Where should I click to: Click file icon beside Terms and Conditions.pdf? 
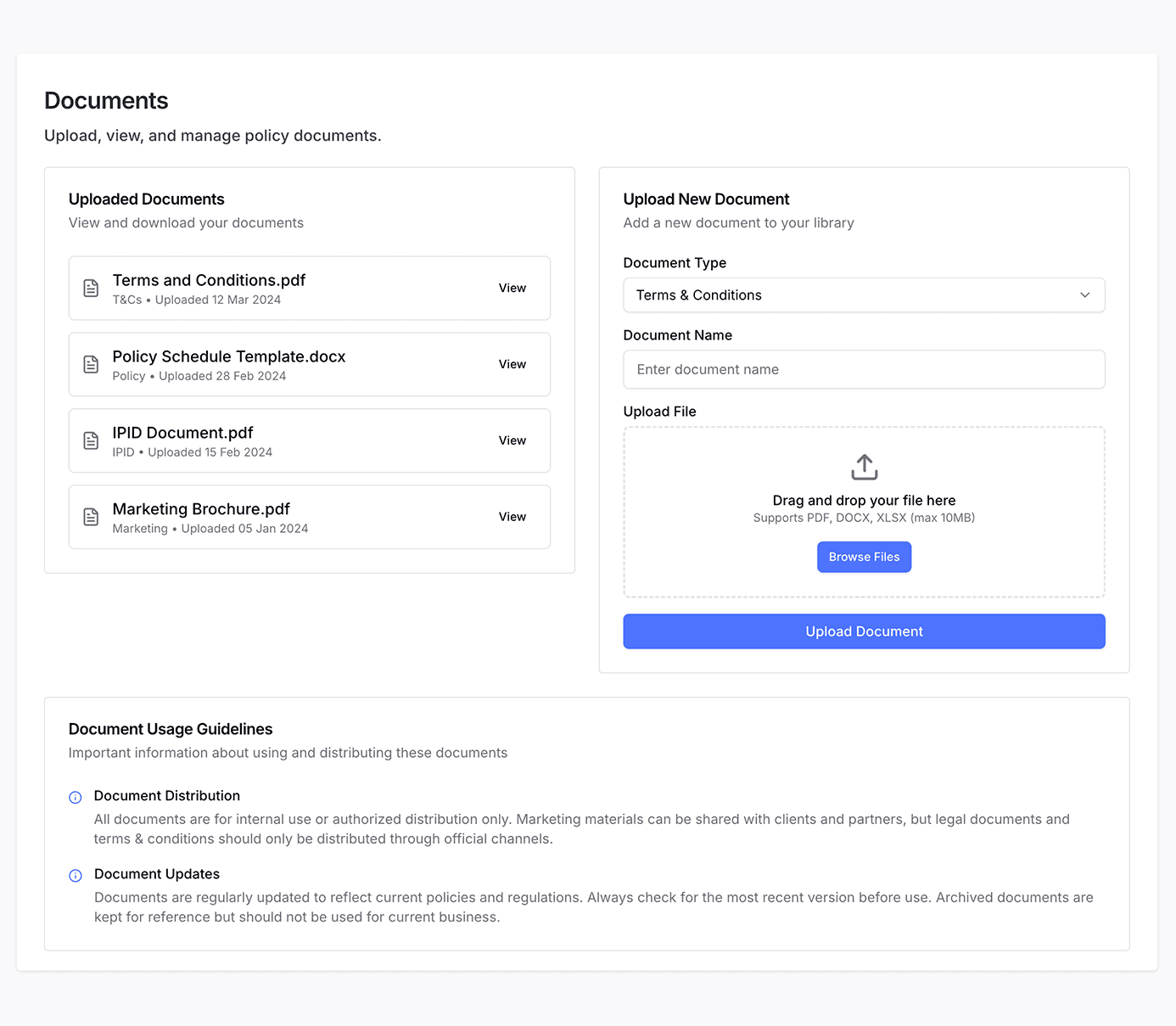coord(91,289)
